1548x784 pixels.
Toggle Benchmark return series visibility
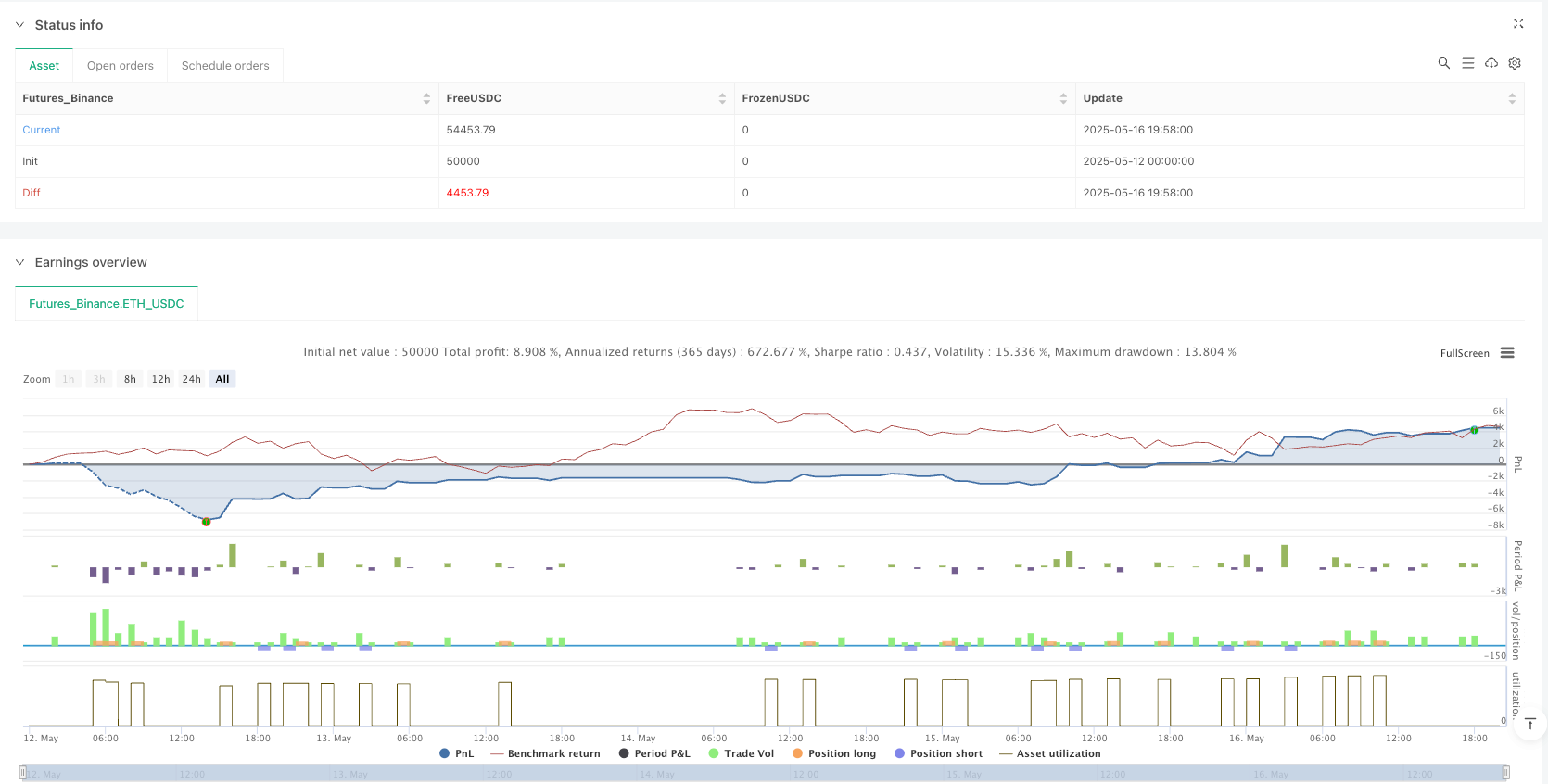pyautogui.click(x=545, y=753)
